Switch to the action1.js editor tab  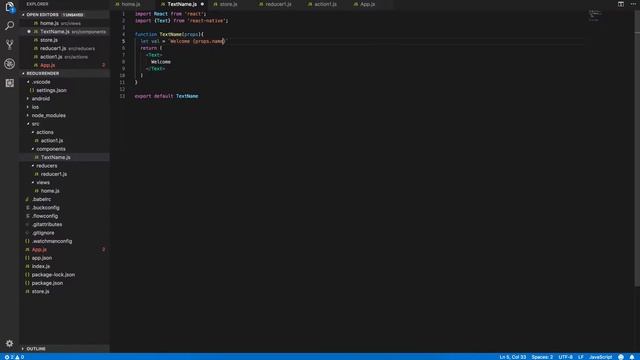coord(325,4)
